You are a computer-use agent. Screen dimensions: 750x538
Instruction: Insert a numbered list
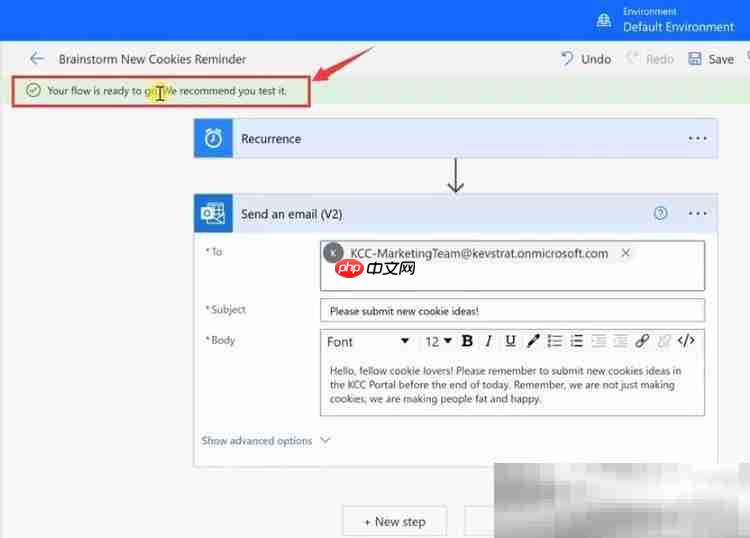point(577,341)
